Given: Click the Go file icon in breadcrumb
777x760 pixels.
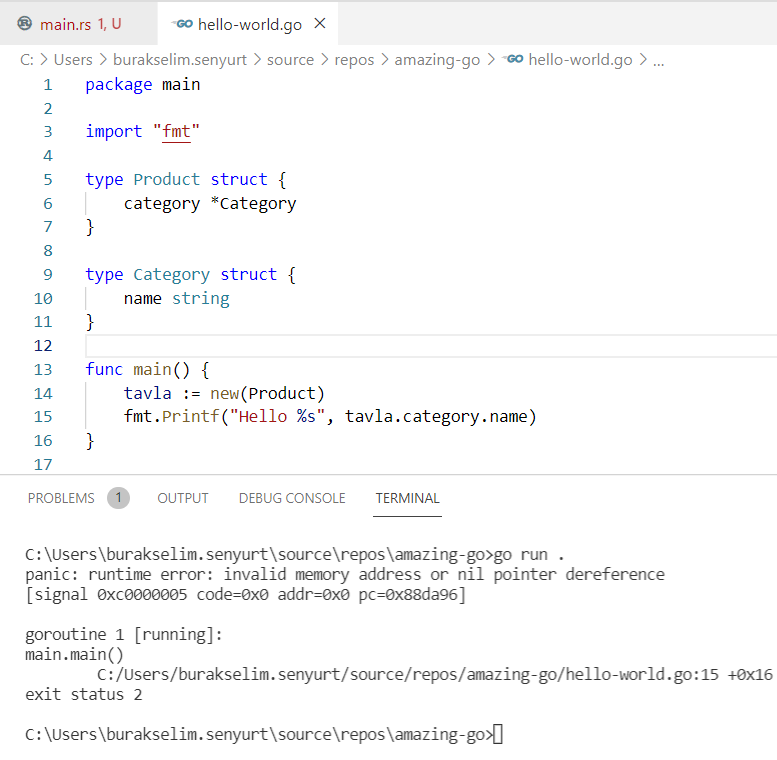Looking at the screenshot, I should (x=513, y=60).
